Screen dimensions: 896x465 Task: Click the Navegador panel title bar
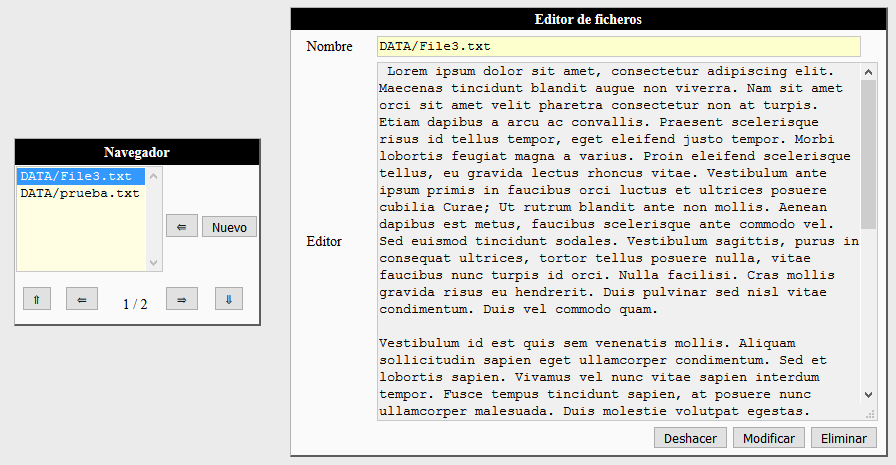[x=137, y=152]
